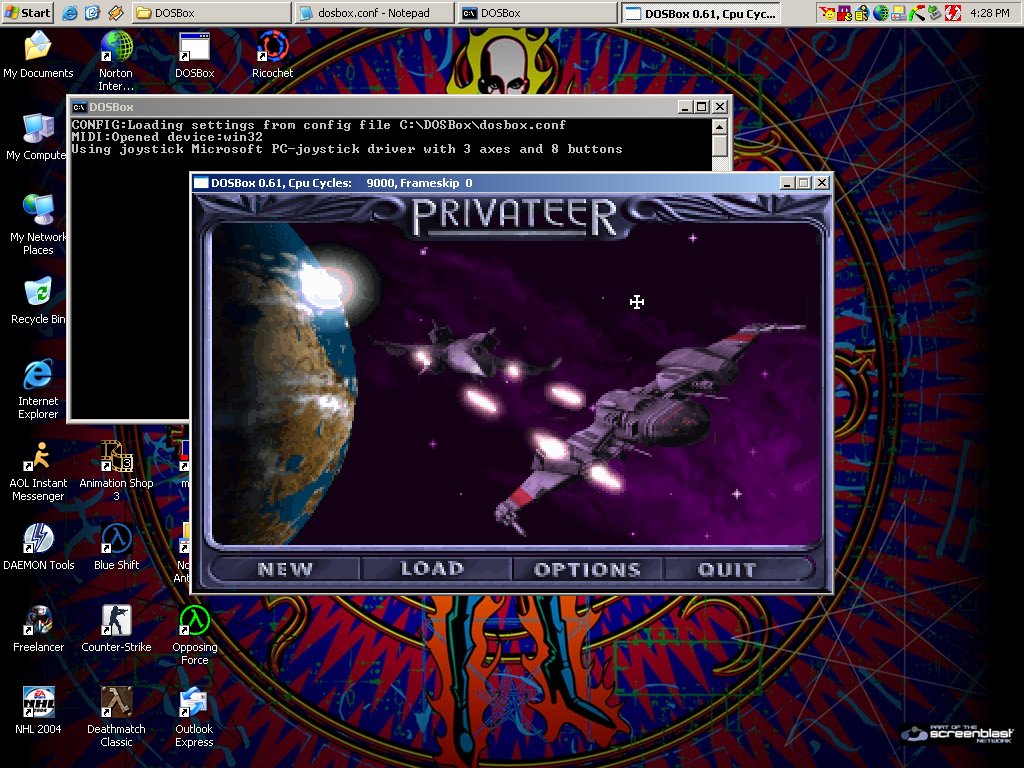Launch the NHL 2004 shortcut
Image resolution: width=1024 pixels, height=768 pixels.
click(x=37, y=704)
